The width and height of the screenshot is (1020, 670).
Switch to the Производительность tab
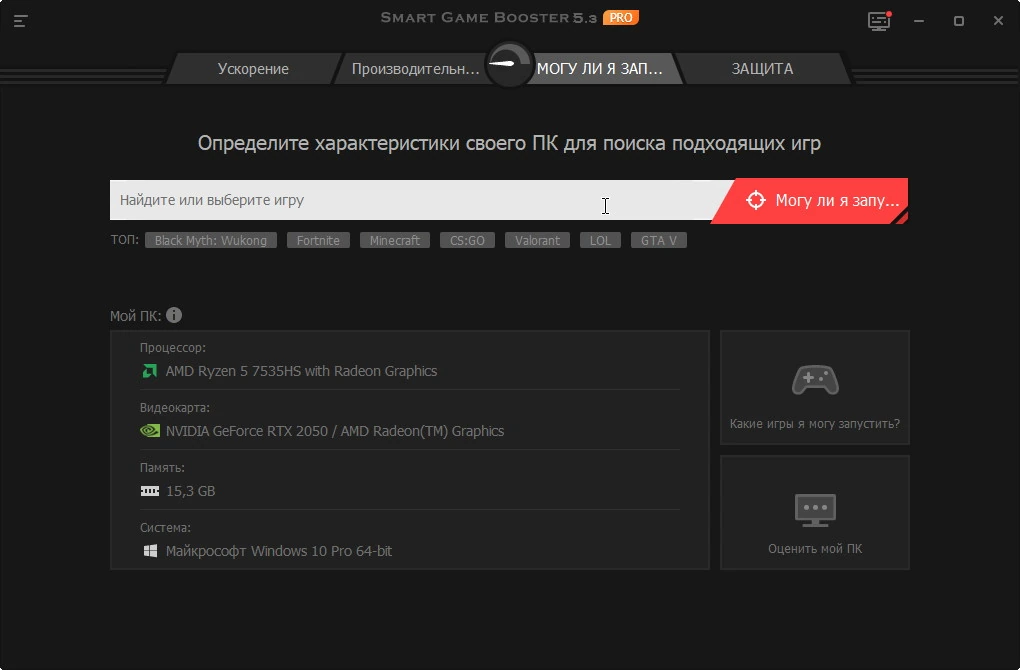pos(415,69)
